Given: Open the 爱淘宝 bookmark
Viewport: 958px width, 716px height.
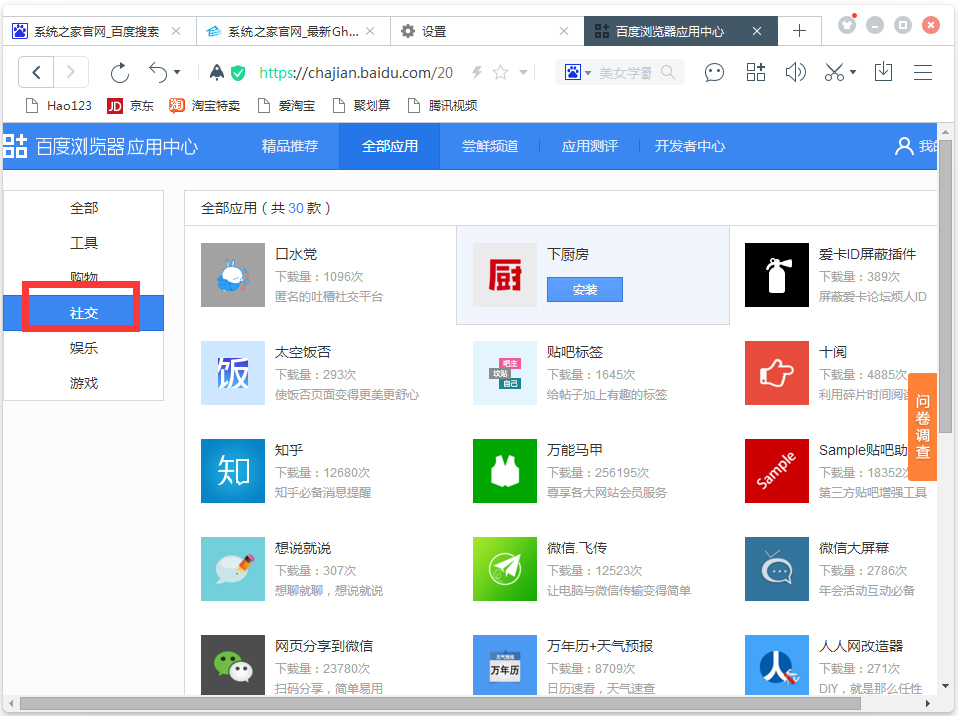Looking at the screenshot, I should (287, 106).
